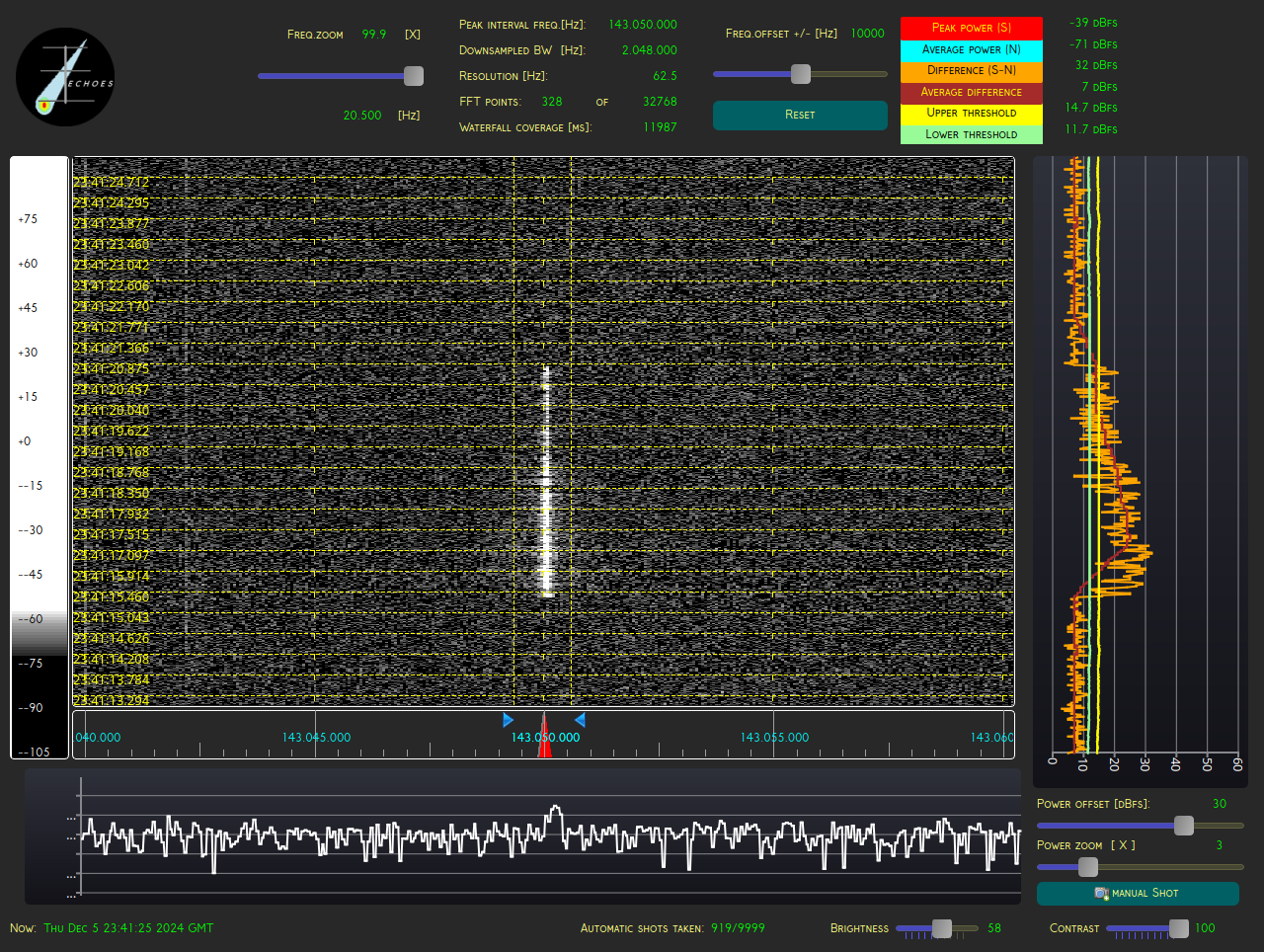Select the green Lower Threshold legend
This screenshot has width=1264, height=952.
(x=972, y=135)
